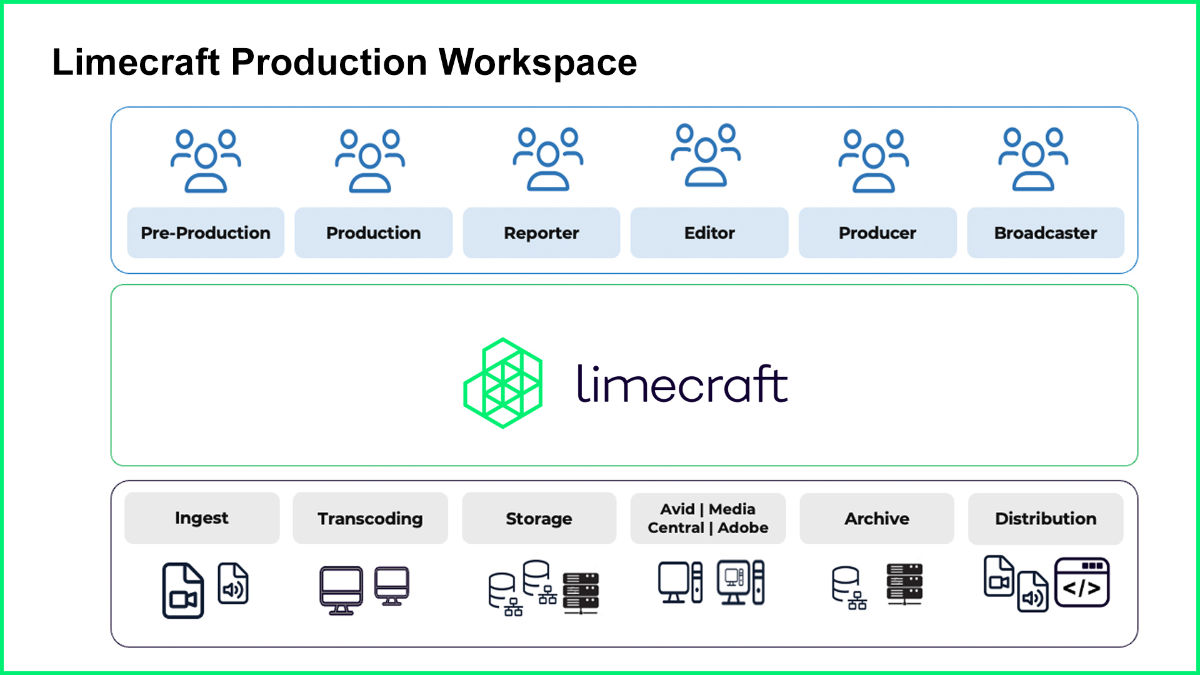The height and width of the screenshot is (675, 1200).
Task: Click the video file icon under Ingest
Action: point(183,589)
